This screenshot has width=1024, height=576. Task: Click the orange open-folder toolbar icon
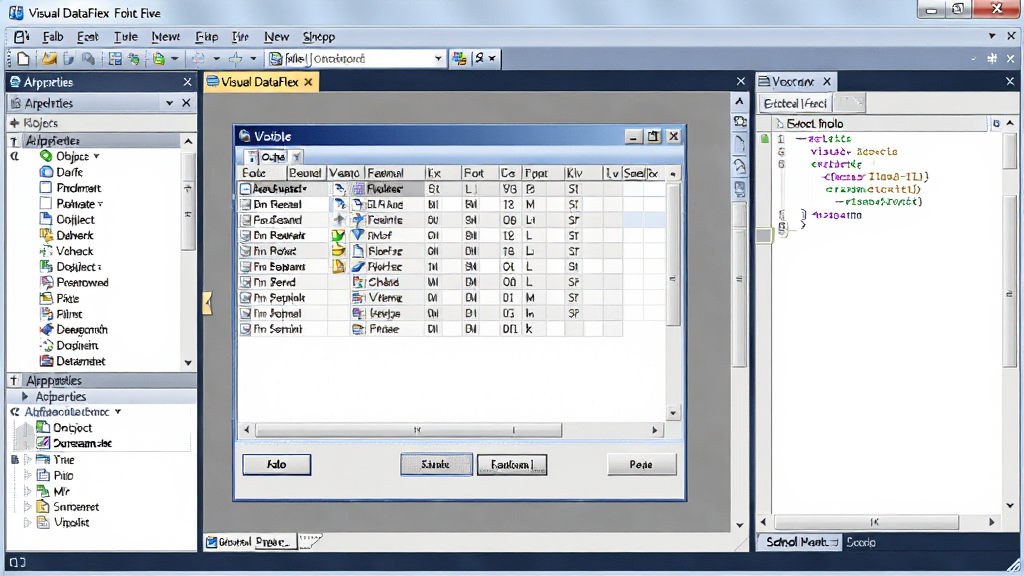tap(49, 59)
